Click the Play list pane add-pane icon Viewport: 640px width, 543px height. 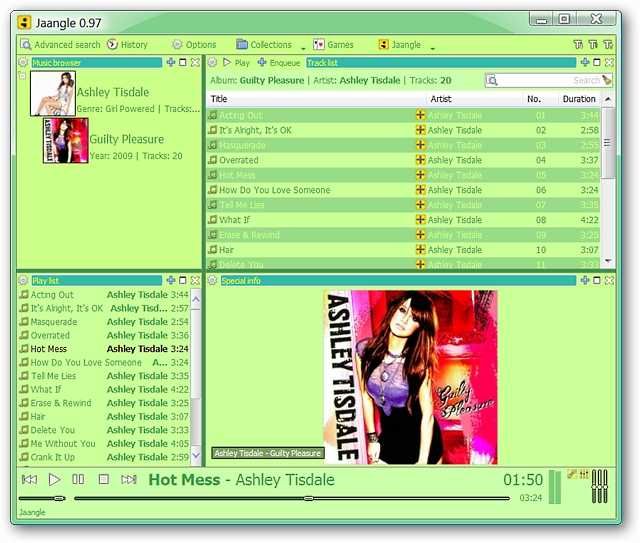[171, 280]
